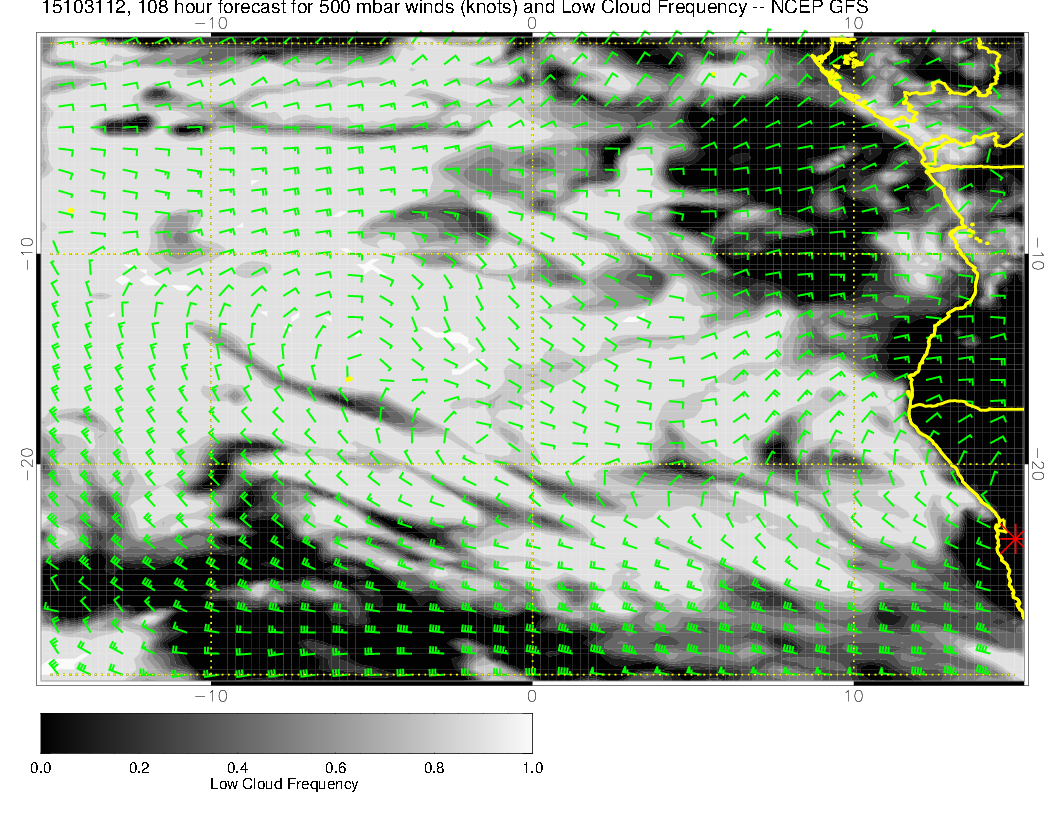Click the 0.4 tick label under colorbar
1056x816 pixels.
237,768
